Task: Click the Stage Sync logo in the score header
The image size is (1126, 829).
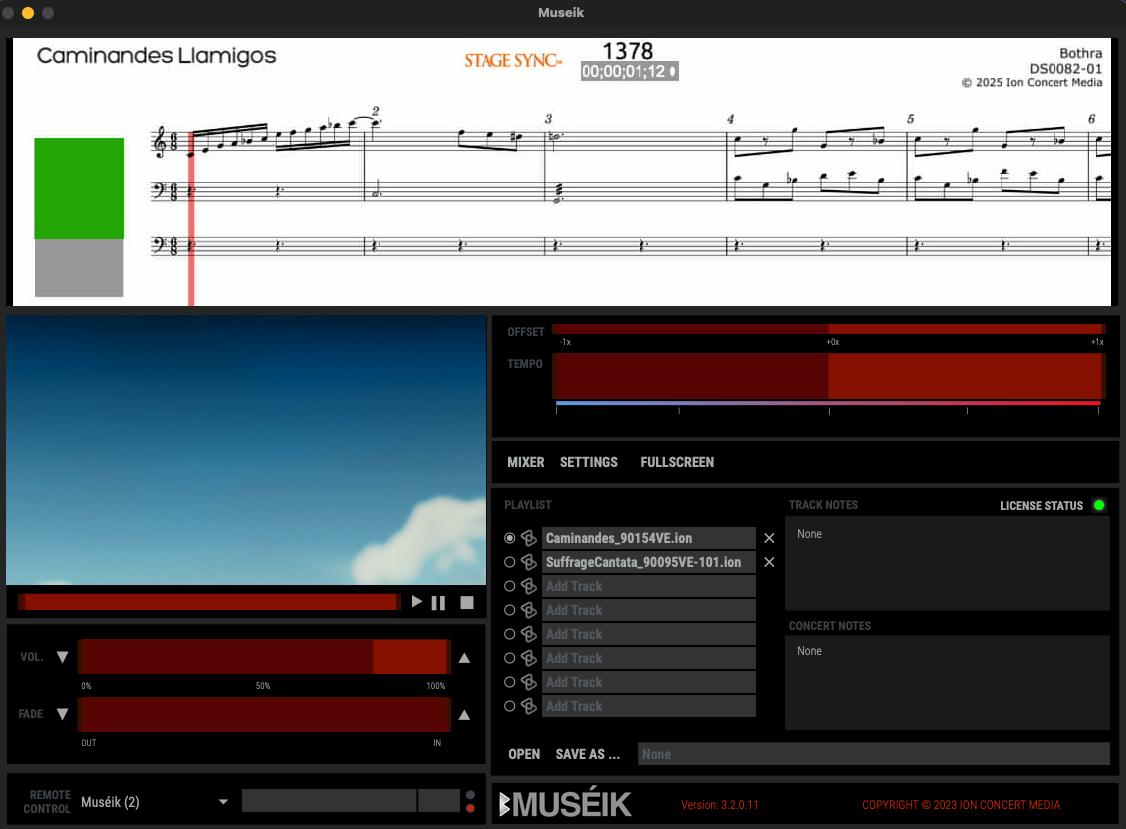Action: click(513, 60)
